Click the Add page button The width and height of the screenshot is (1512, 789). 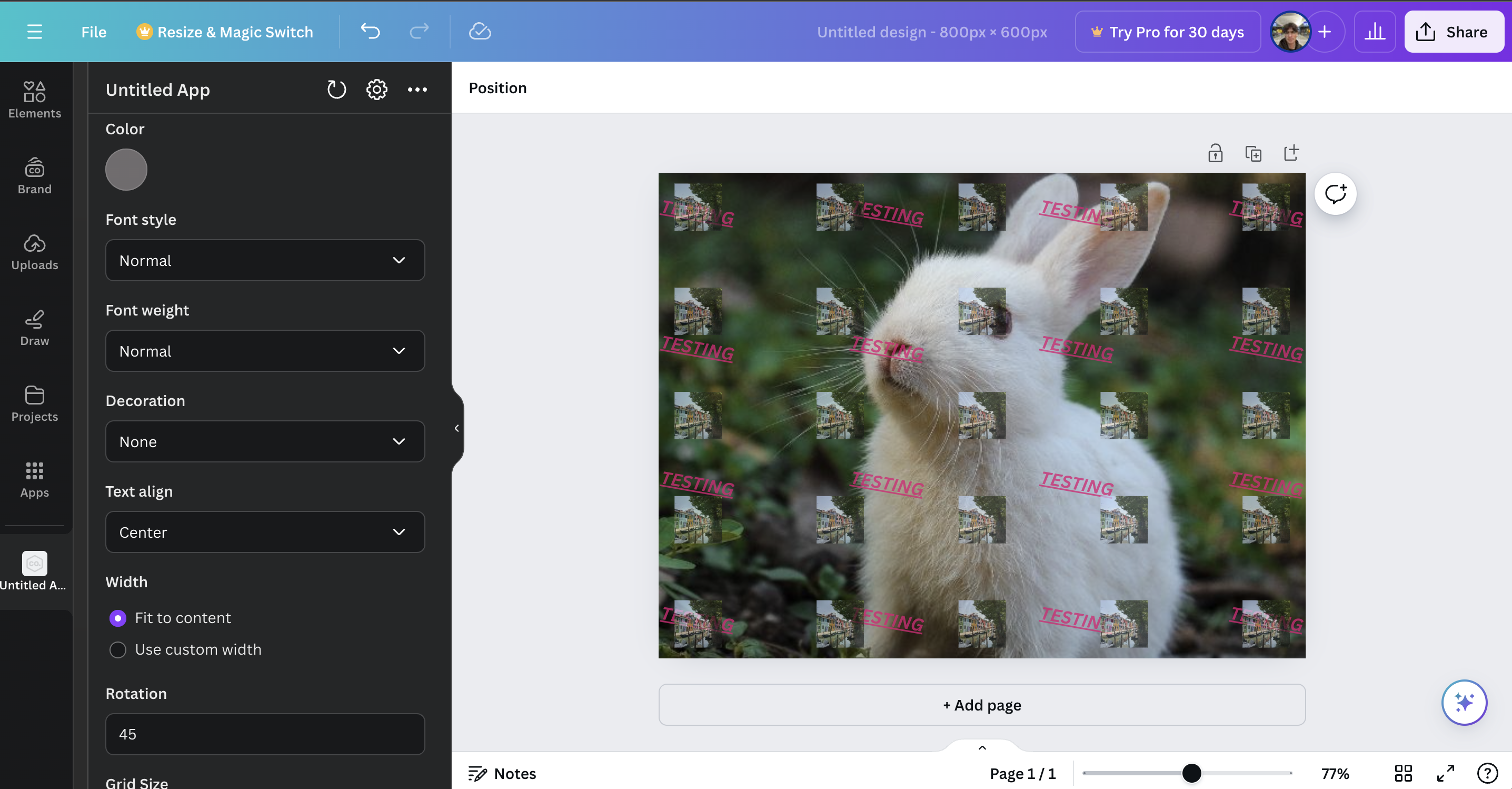pos(981,705)
